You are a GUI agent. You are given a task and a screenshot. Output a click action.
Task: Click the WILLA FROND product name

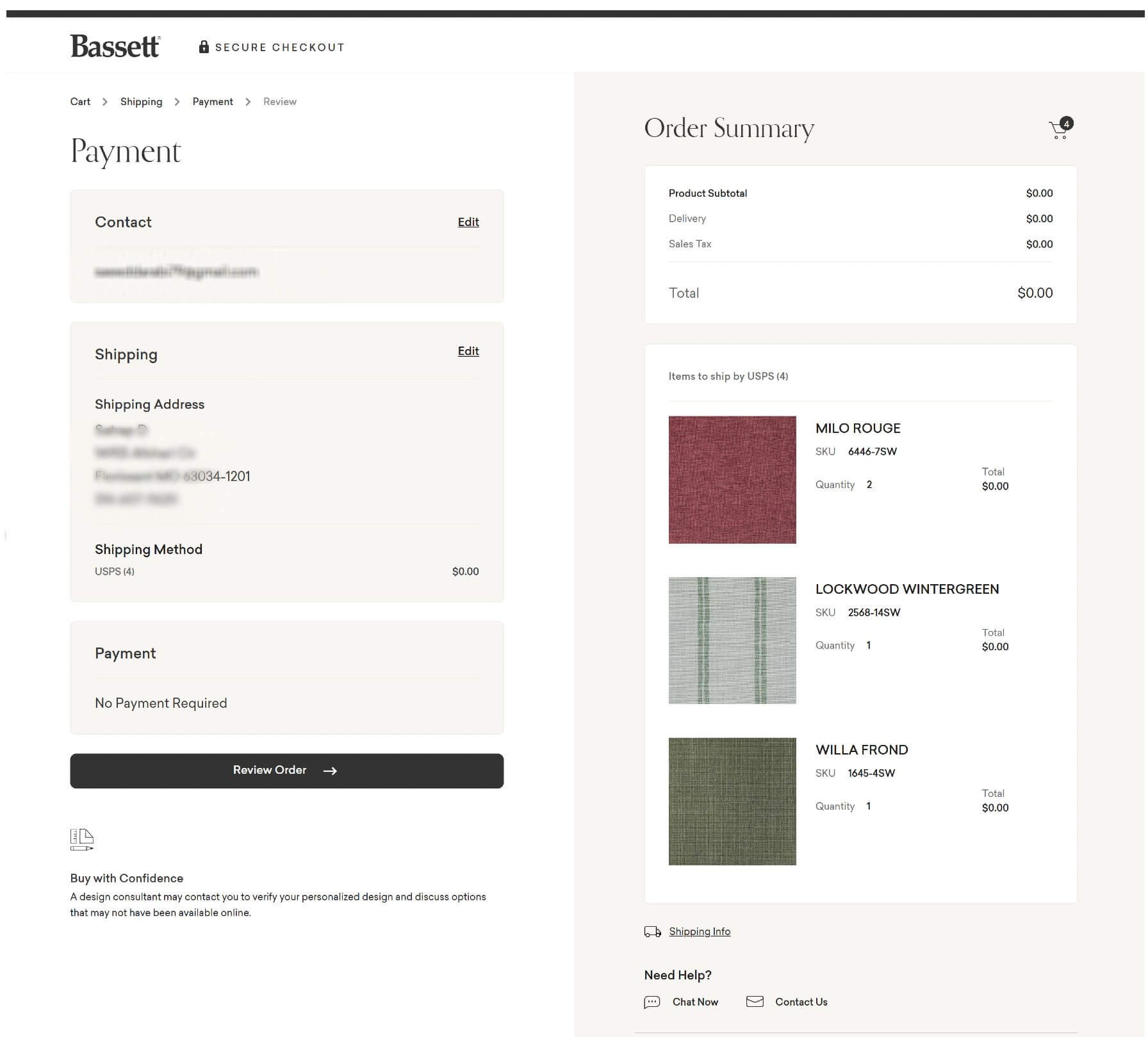(x=862, y=750)
